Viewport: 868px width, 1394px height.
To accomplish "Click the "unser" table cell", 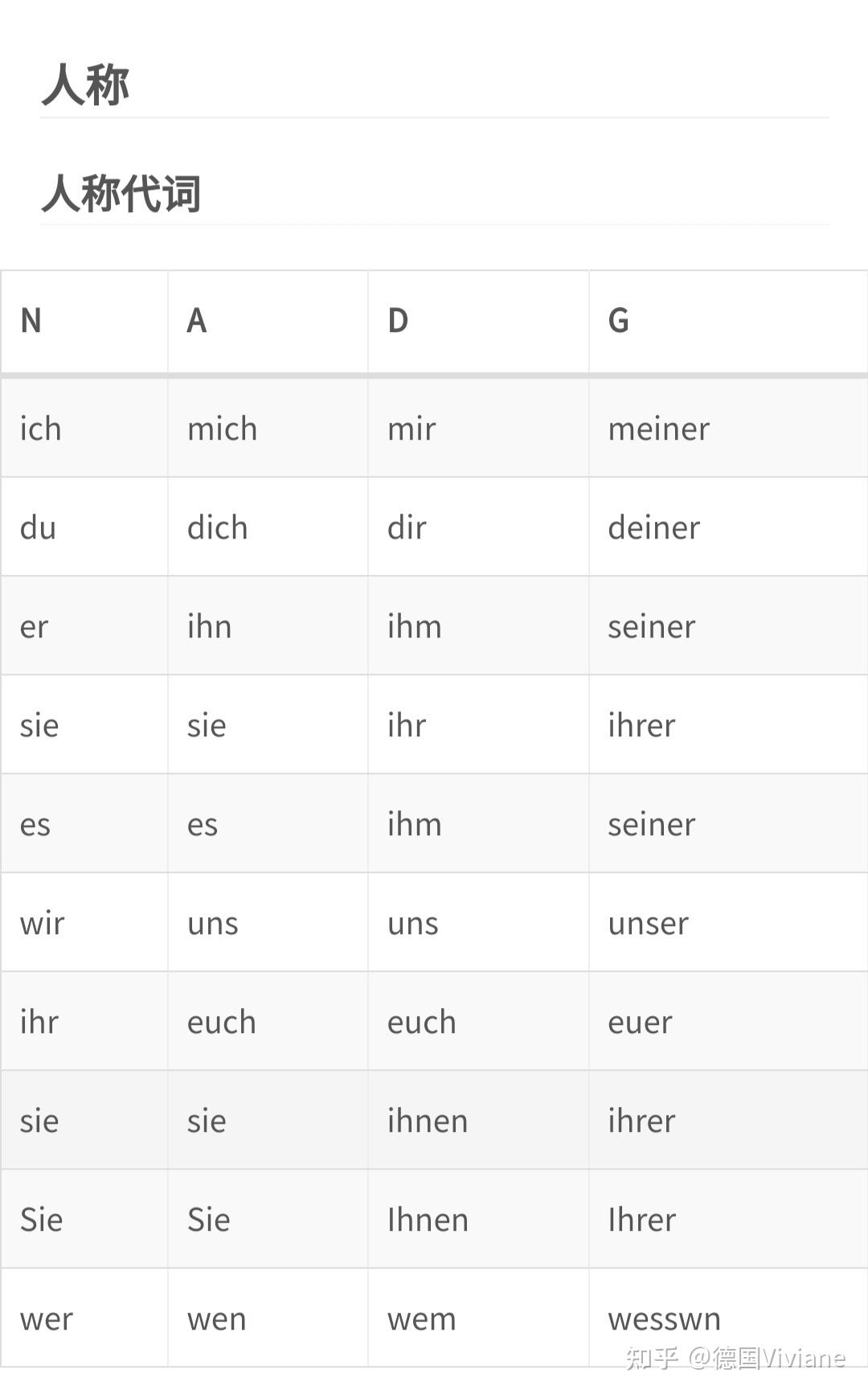I will [x=649, y=923].
